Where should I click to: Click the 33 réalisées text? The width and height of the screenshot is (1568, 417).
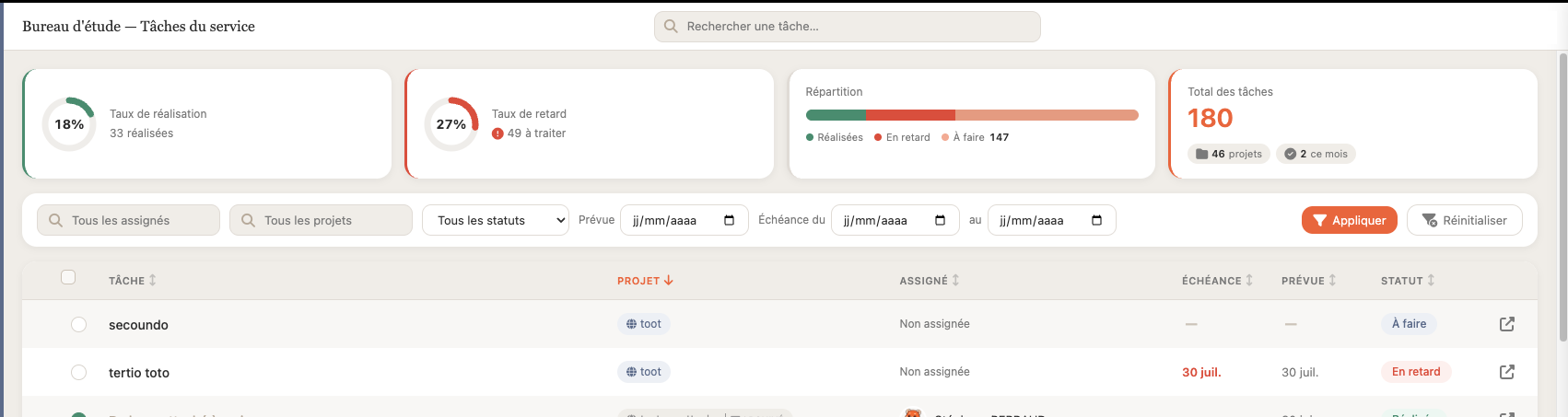(141, 133)
